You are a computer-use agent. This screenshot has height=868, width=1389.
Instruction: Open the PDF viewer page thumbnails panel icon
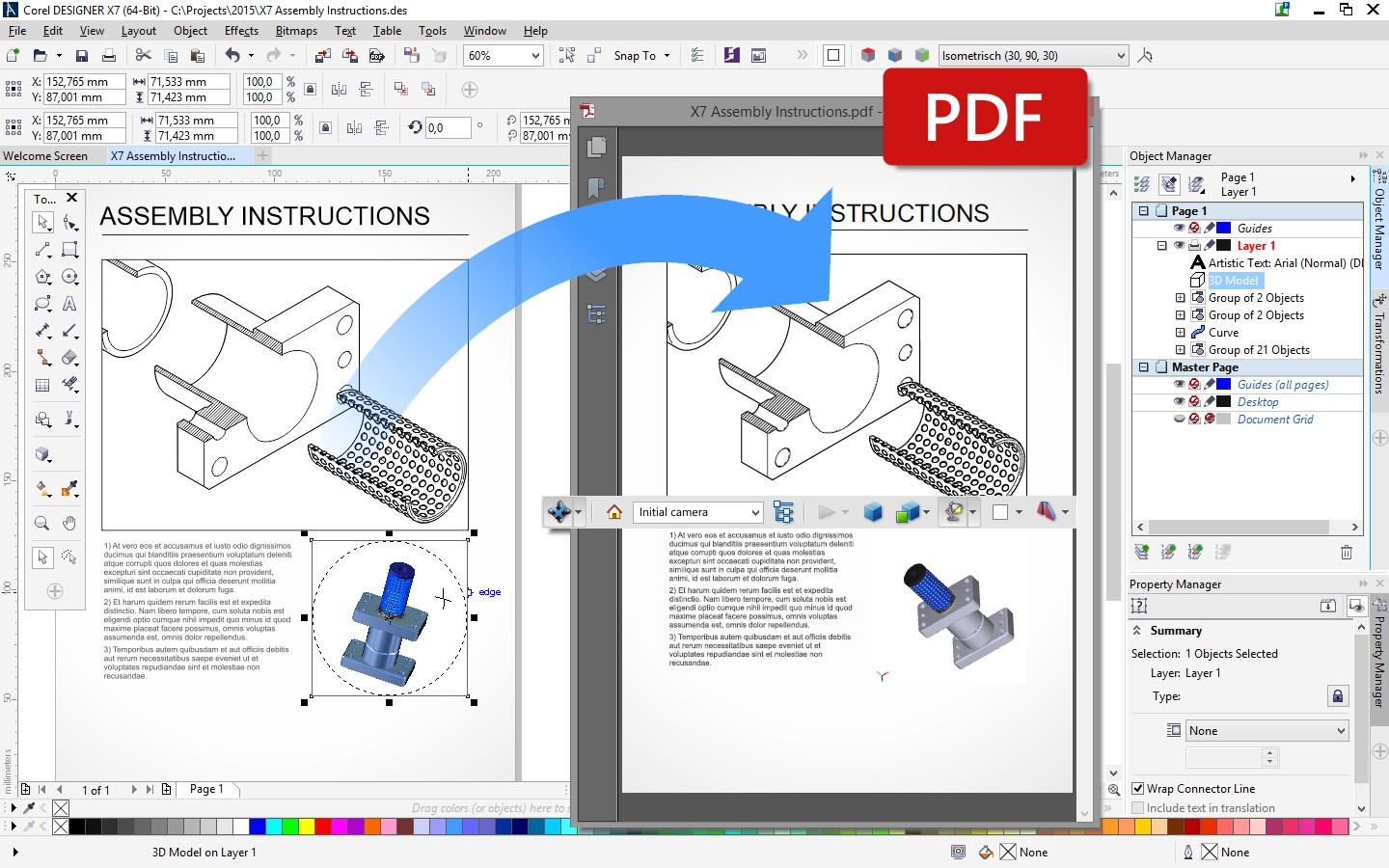(596, 147)
